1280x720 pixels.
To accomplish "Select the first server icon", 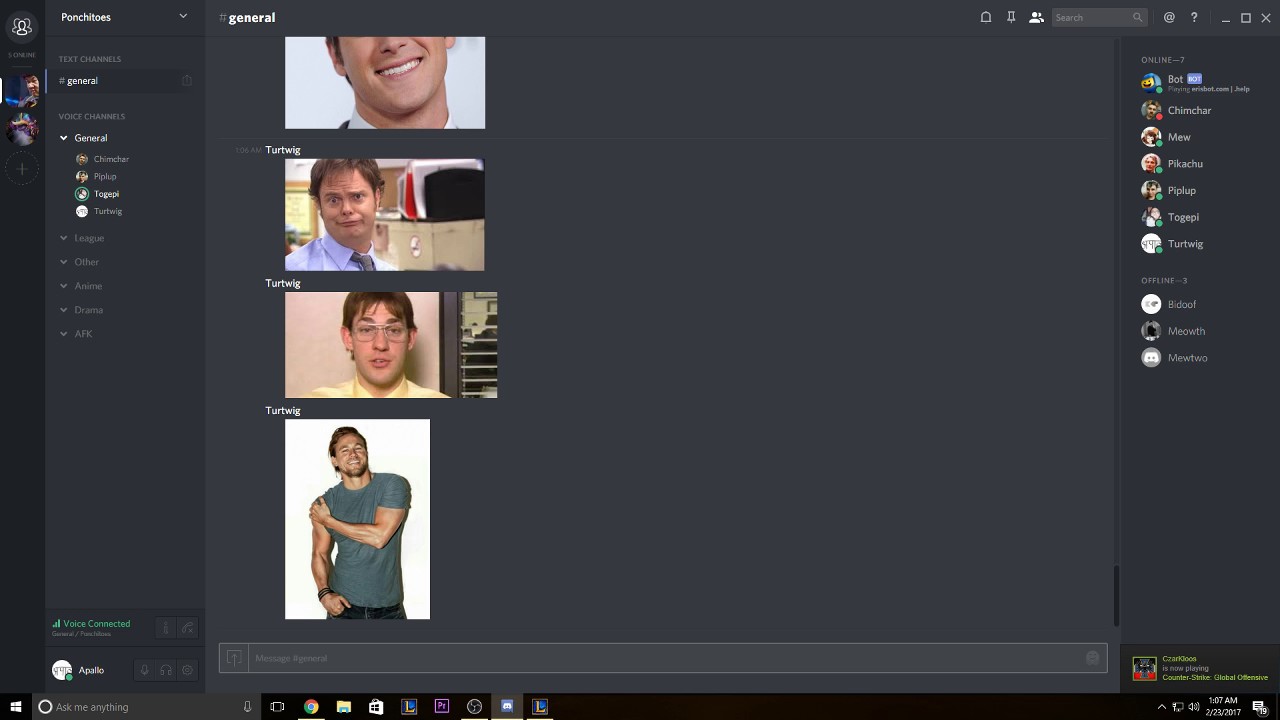I will coord(22,90).
